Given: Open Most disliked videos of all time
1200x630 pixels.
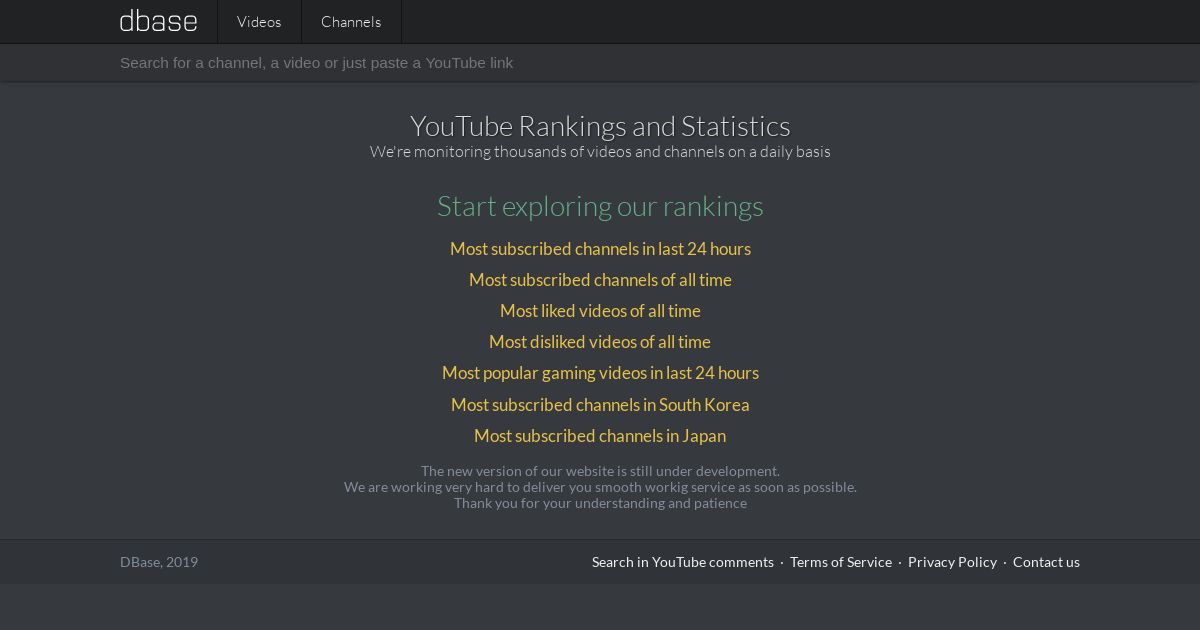Looking at the screenshot, I should pyautogui.click(x=600, y=342).
